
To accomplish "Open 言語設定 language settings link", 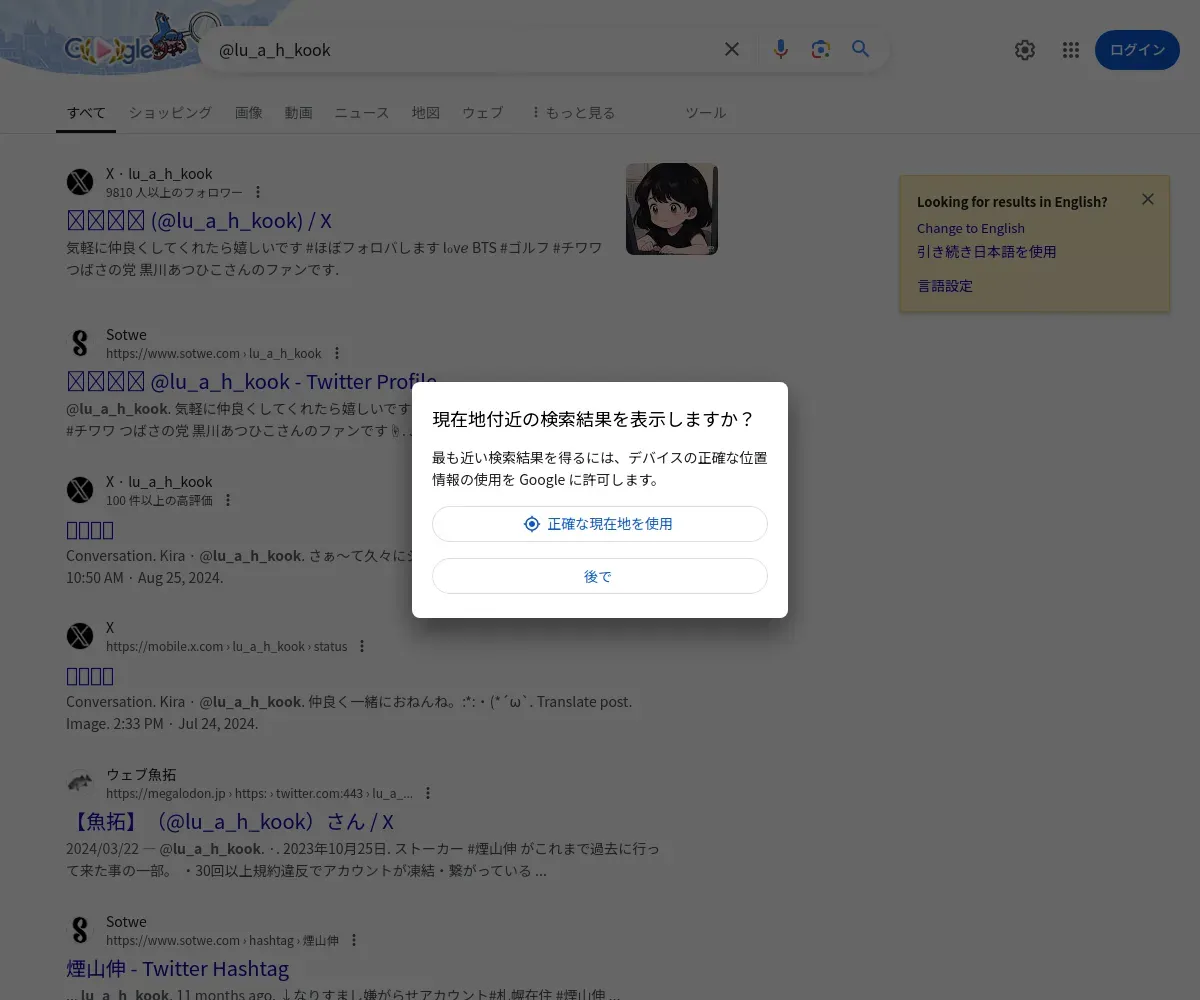I will [x=945, y=286].
